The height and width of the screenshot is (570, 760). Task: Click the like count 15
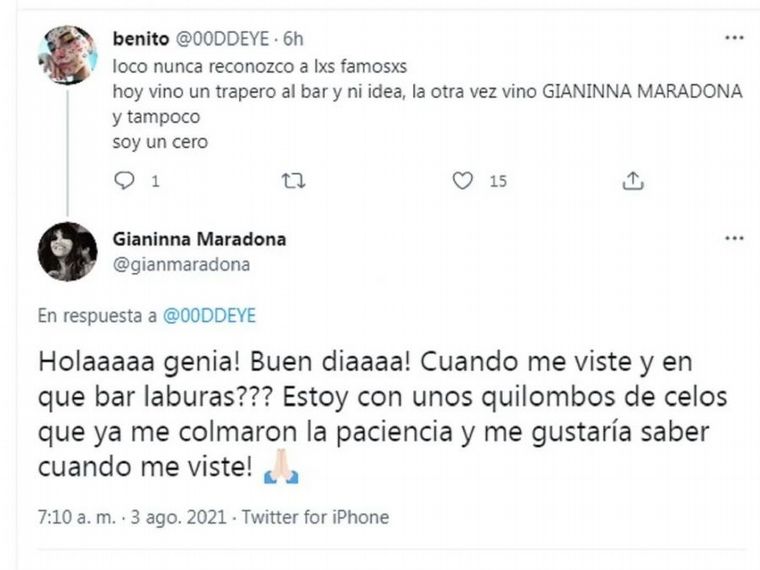498,181
